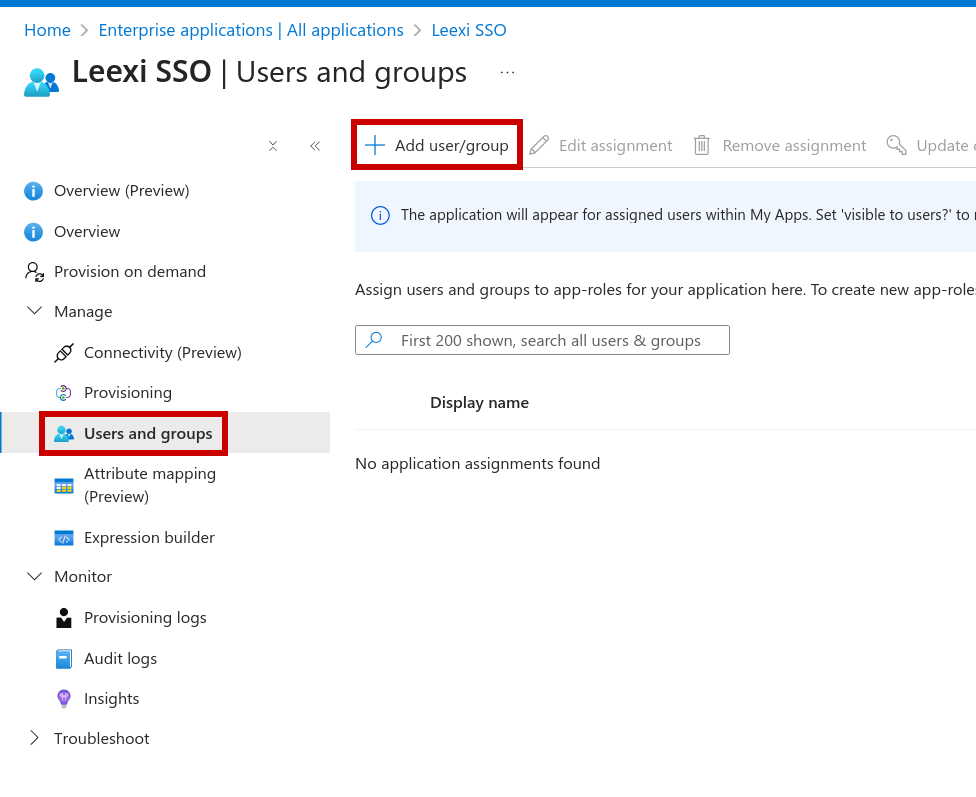Click the Users and groups people icon in sidebar

pos(63,433)
